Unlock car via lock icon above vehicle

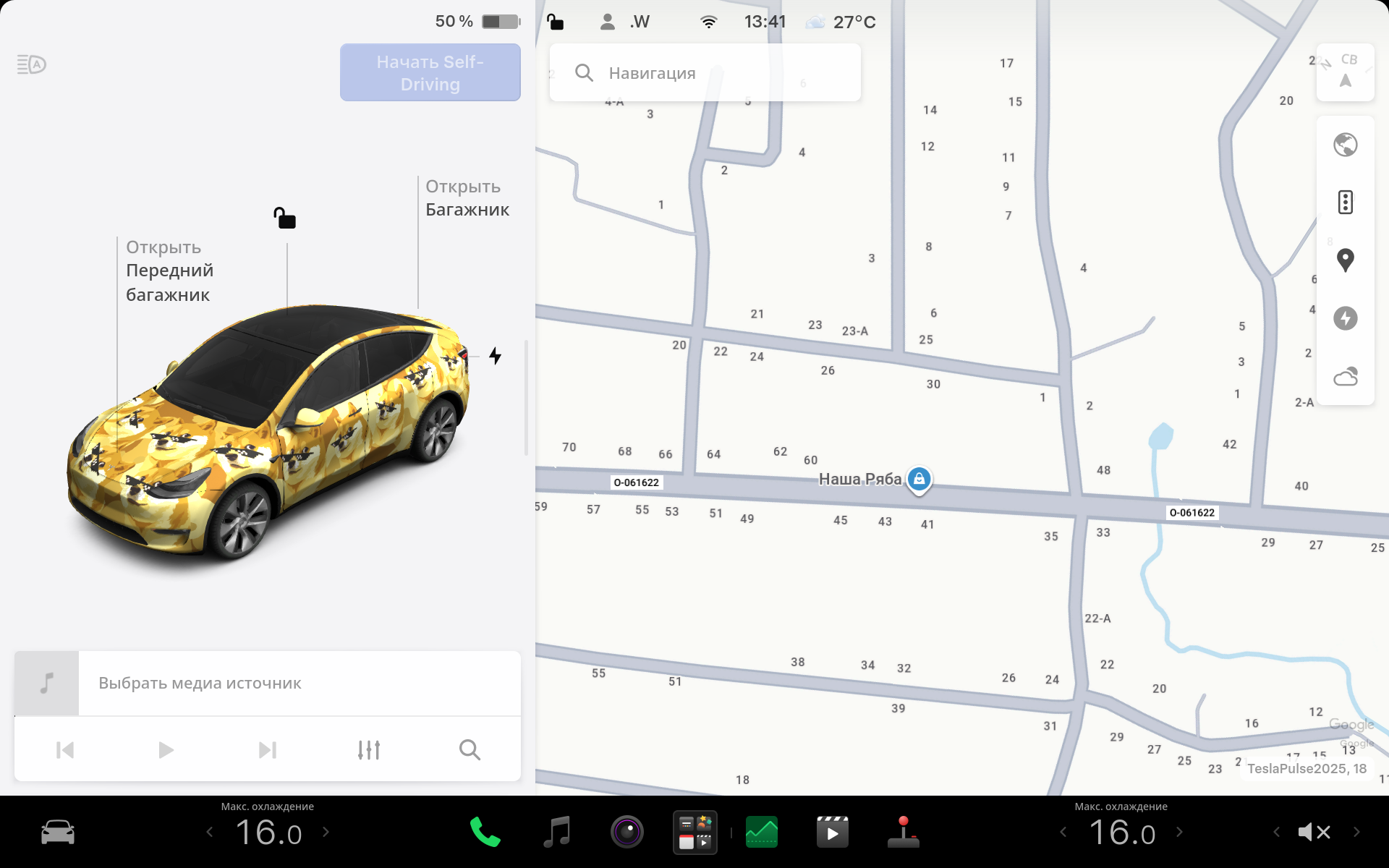click(x=284, y=218)
